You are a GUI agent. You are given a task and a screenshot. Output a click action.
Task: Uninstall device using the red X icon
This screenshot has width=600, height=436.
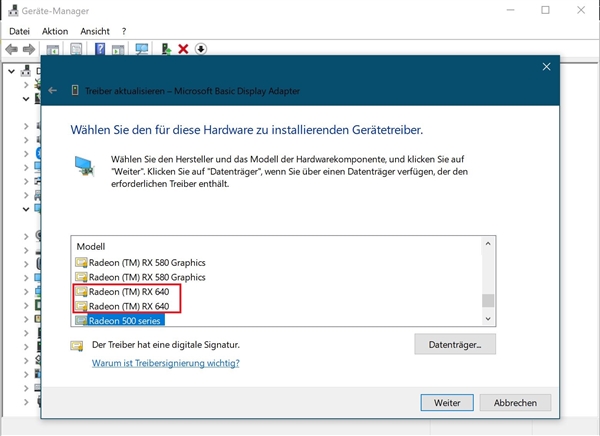(183, 49)
